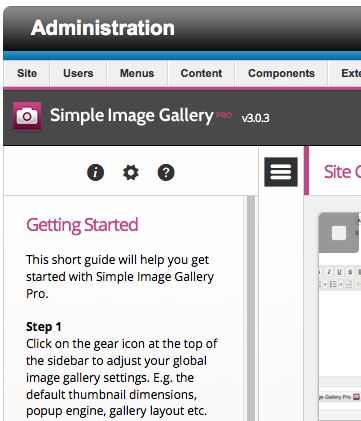Open the help question mark icon
The image size is (361, 421).
[166, 173]
